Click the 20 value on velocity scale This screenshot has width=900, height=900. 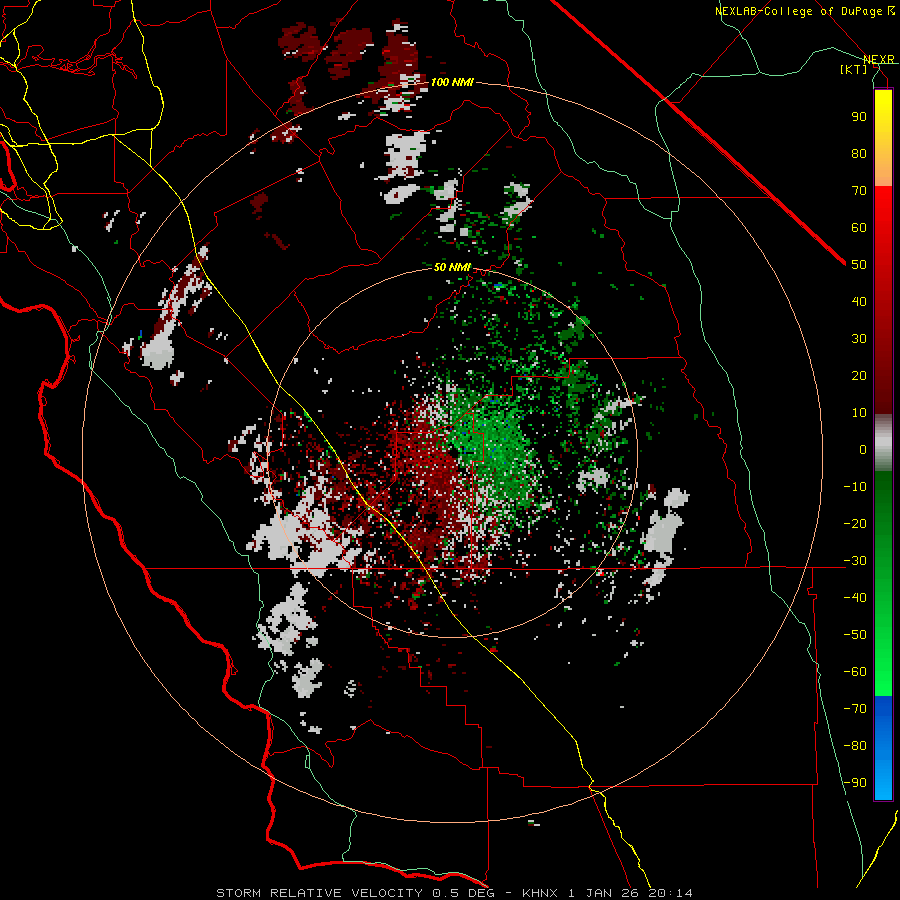[859, 375]
